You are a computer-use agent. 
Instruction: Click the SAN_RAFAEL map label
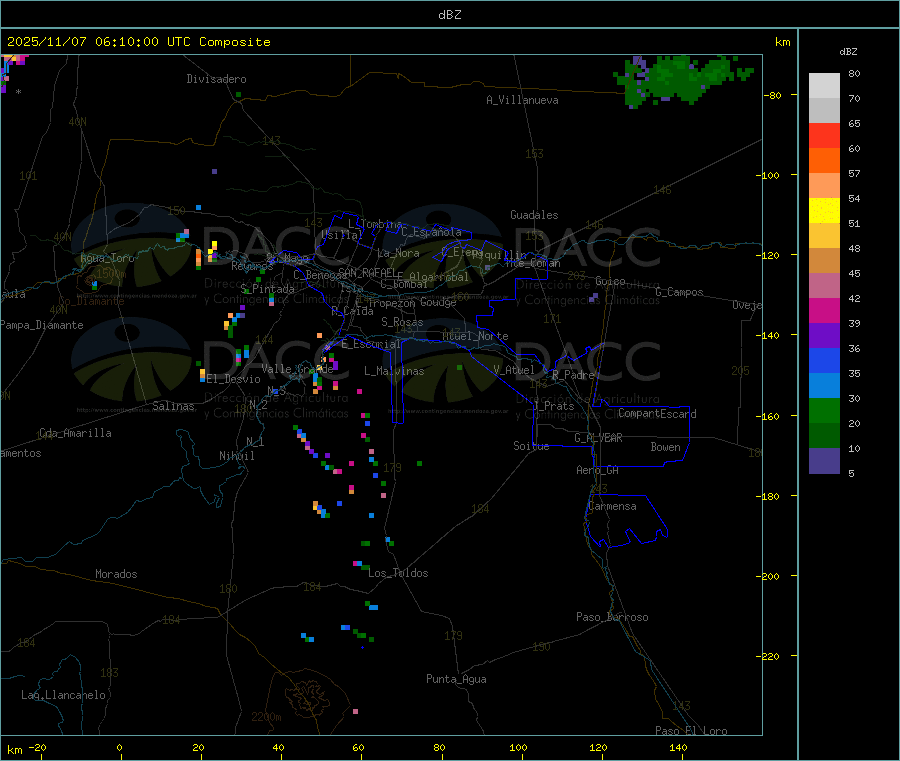click(367, 272)
